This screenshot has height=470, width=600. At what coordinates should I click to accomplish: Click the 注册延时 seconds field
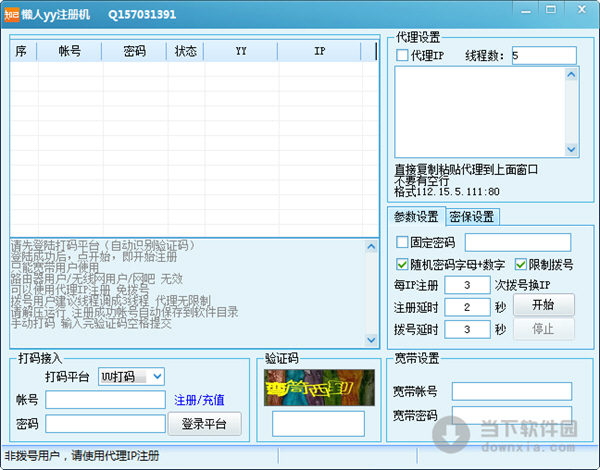(468, 307)
